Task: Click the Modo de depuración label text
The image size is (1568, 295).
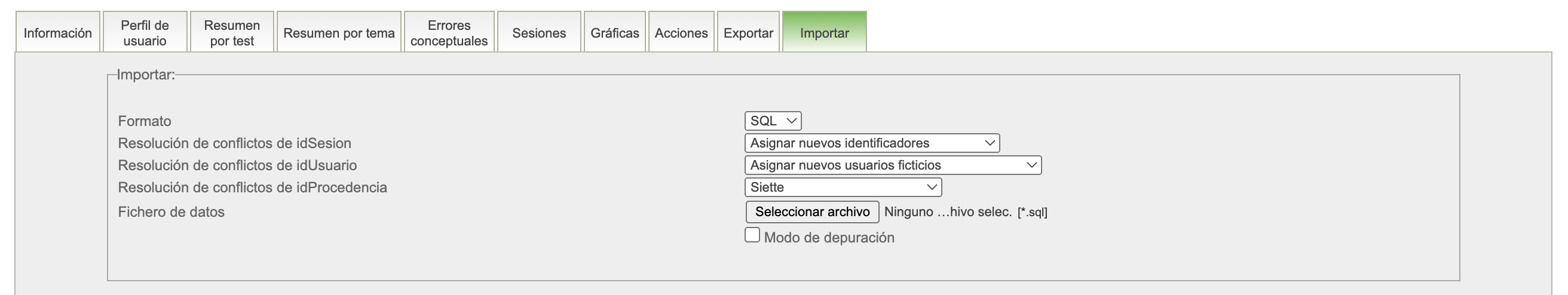Action: point(828,238)
